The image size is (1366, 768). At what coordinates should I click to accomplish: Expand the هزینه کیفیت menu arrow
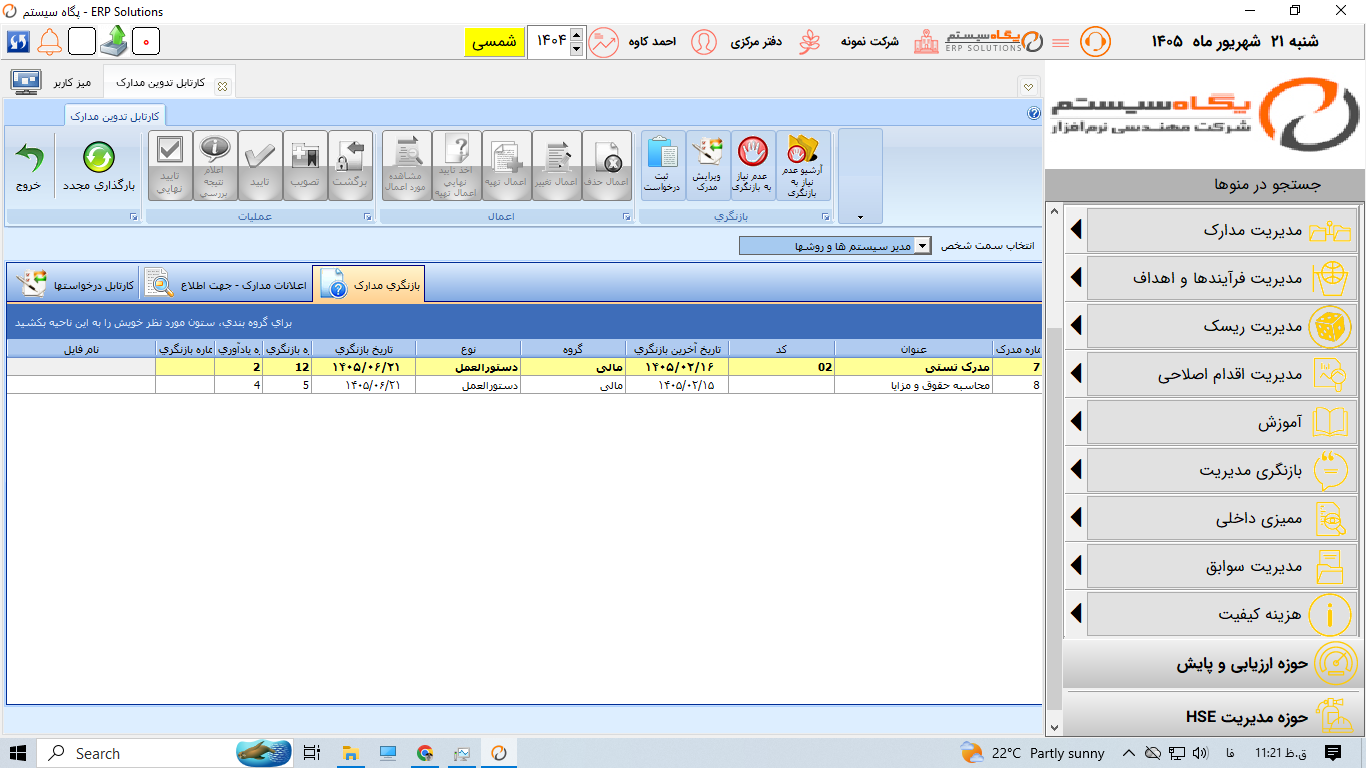point(1076,614)
